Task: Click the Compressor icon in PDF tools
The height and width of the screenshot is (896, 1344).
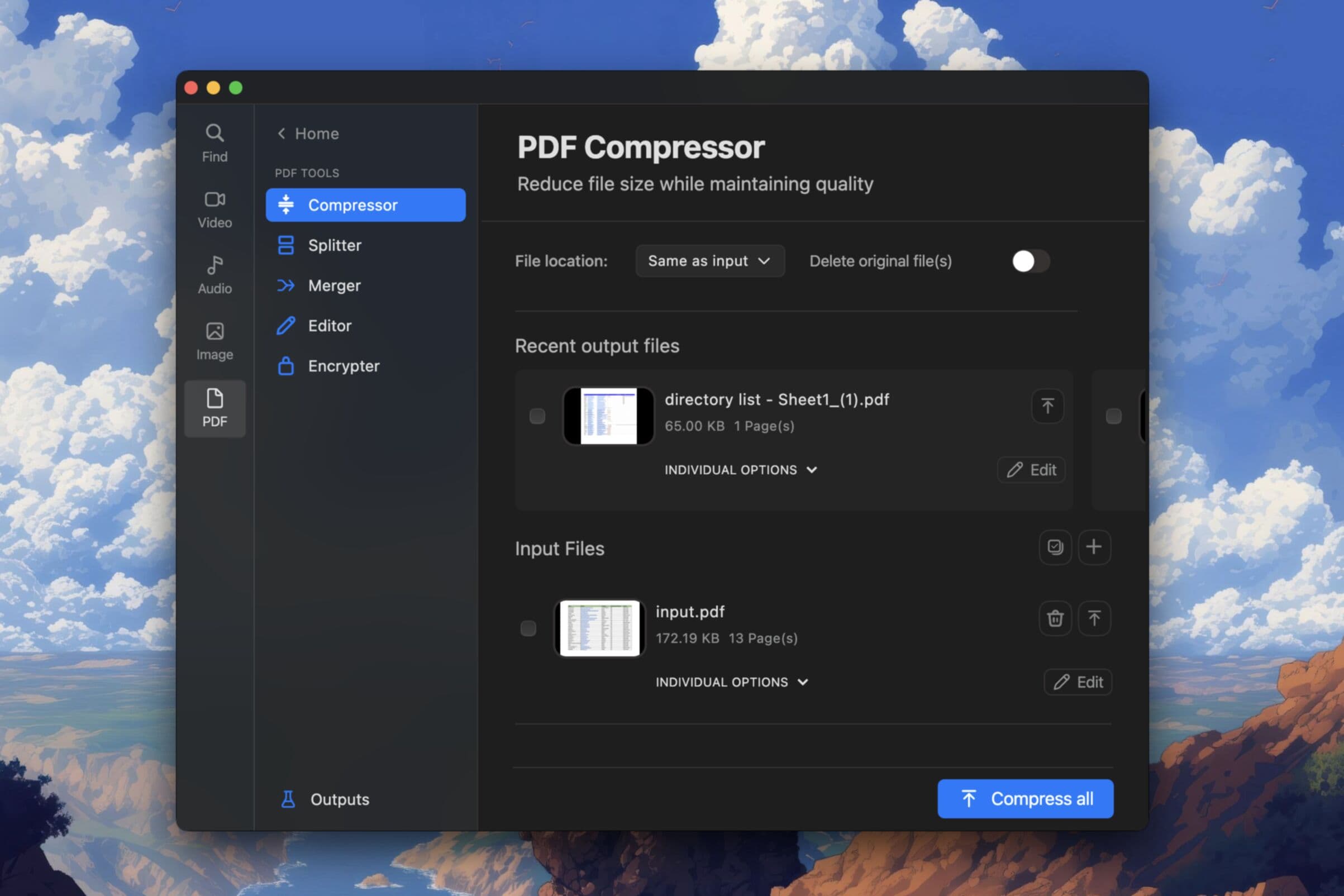Action: 285,204
